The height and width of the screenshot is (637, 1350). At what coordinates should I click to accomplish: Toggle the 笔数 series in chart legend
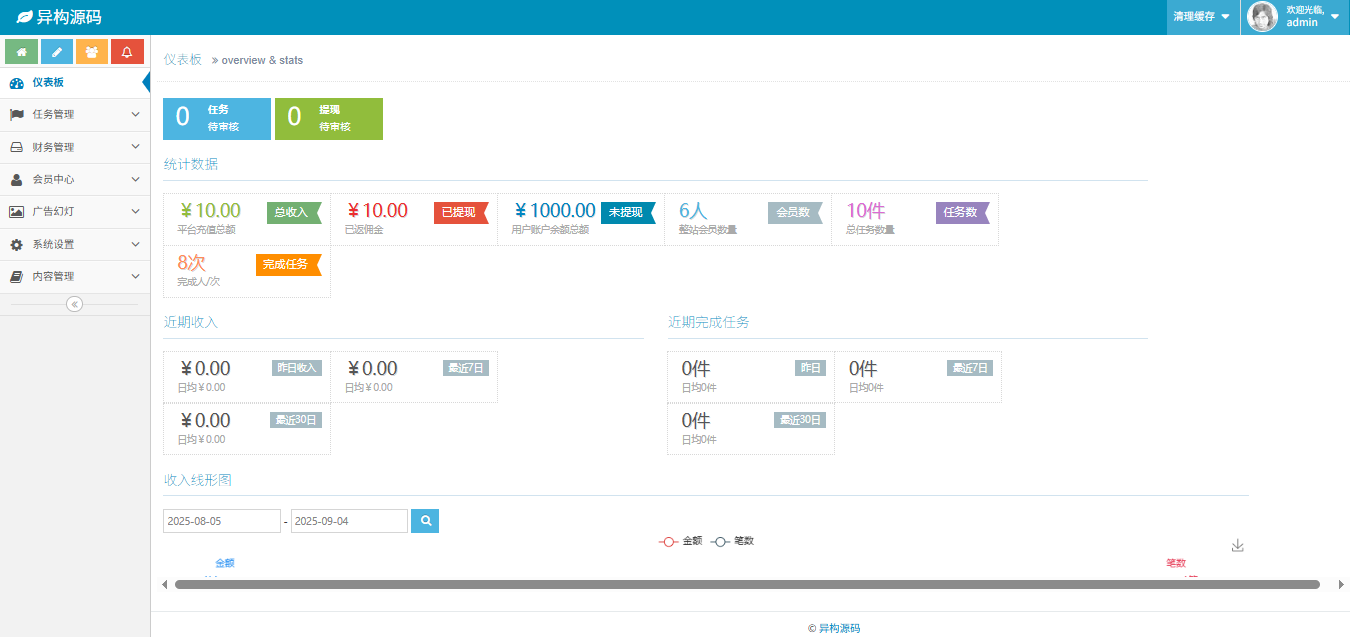click(x=732, y=541)
